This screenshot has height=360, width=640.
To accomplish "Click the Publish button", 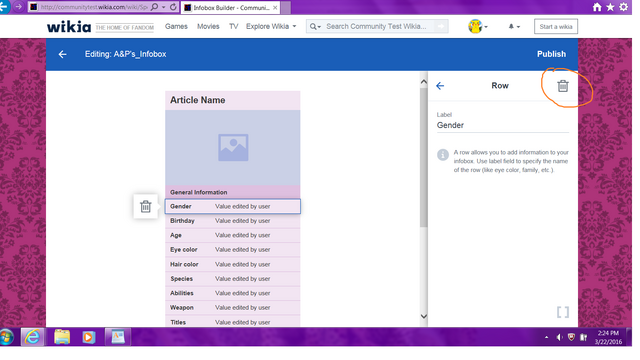I will [x=551, y=54].
